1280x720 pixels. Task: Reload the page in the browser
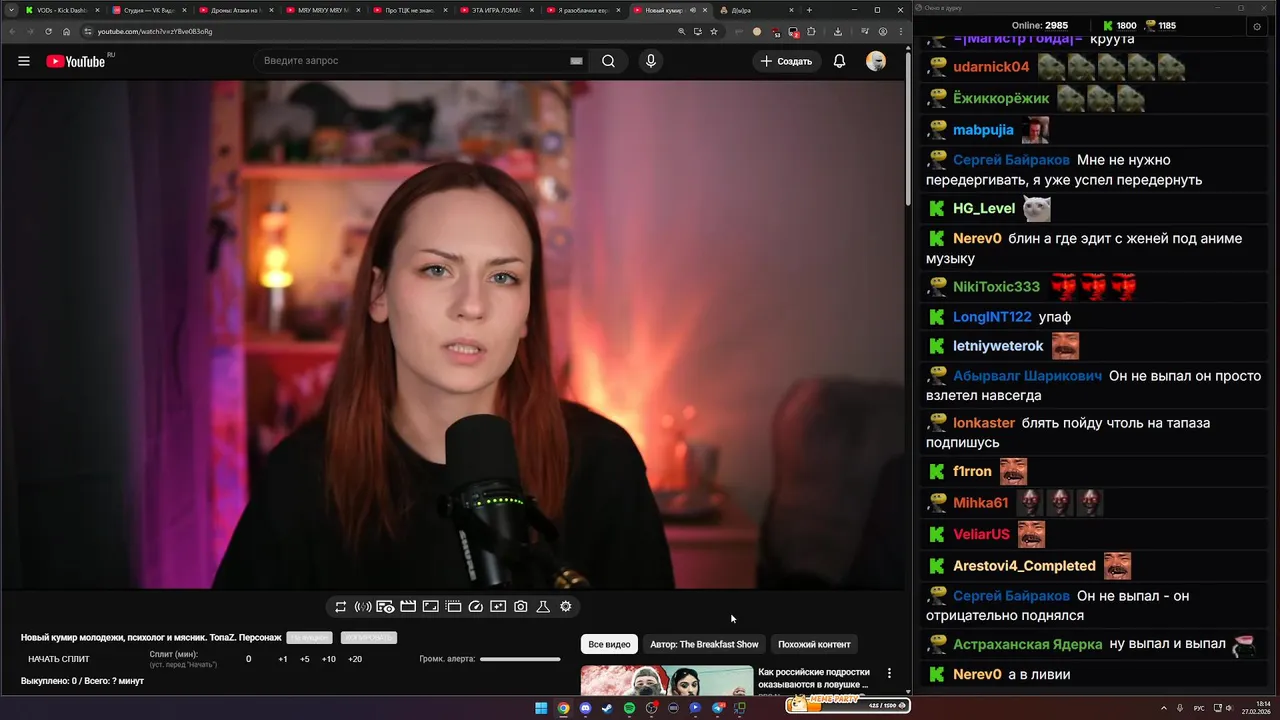(x=48, y=31)
